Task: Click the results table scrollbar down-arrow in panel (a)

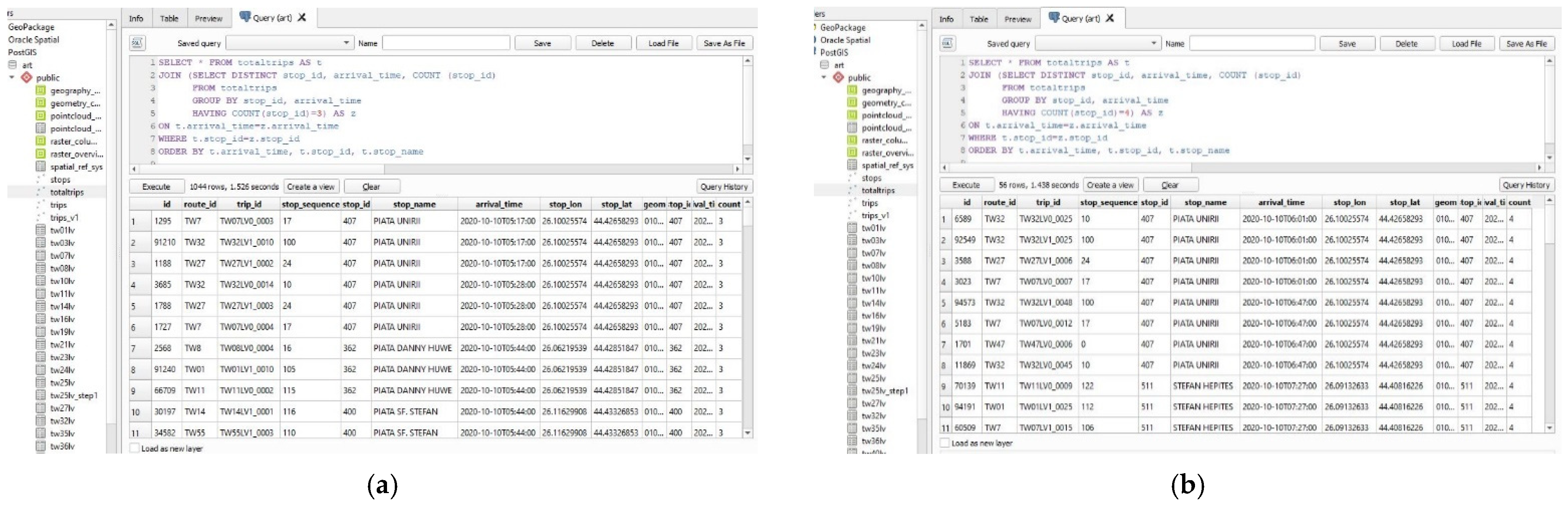Action: 747,433
